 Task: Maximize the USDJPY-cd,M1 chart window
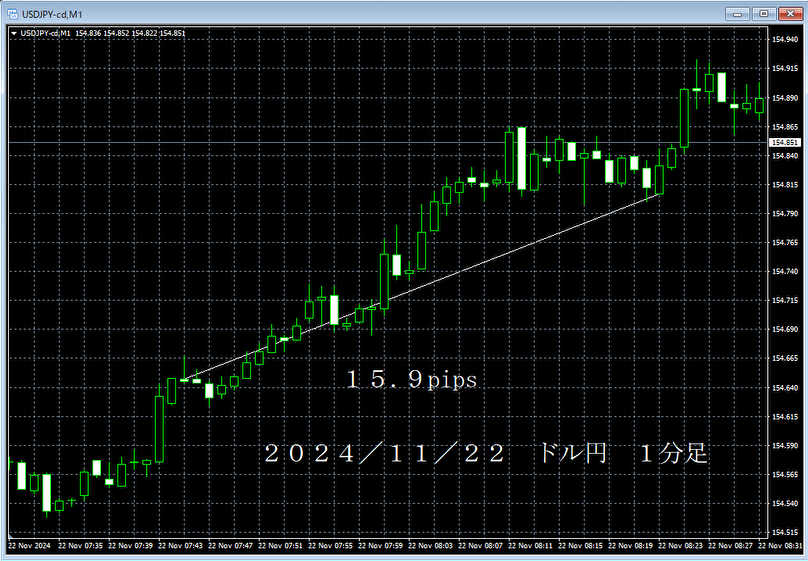764,14
